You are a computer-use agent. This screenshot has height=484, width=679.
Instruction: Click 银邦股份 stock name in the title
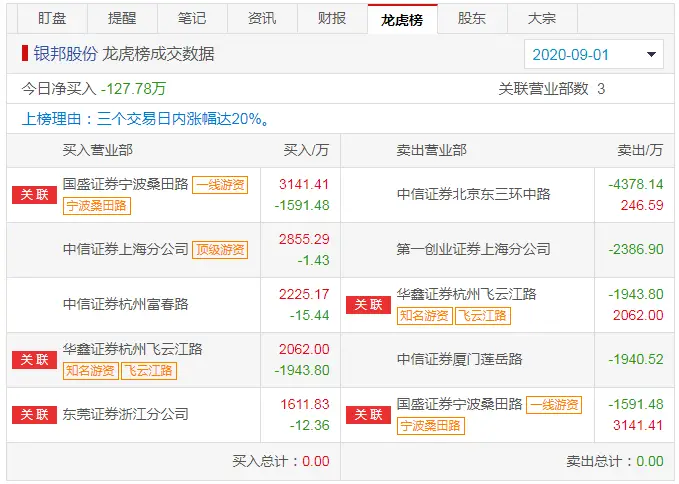(x=65, y=54)
